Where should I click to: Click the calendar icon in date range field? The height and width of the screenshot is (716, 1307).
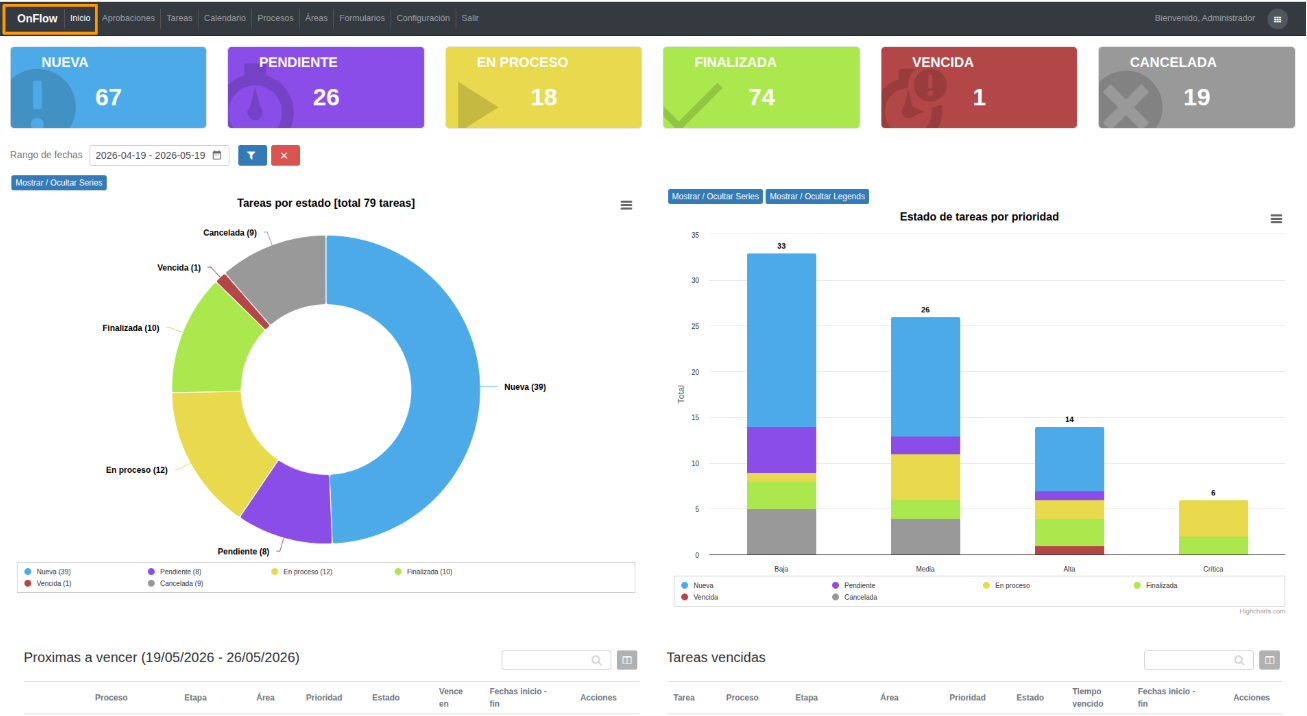click(x=217, y=155)
